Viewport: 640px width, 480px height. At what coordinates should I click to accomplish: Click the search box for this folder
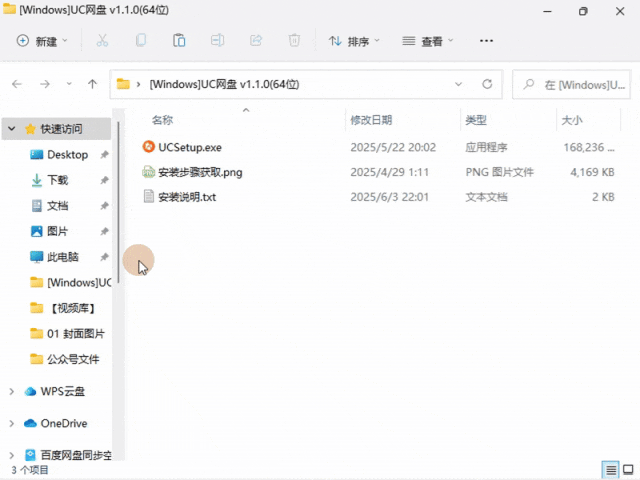(x=572, y=84)
